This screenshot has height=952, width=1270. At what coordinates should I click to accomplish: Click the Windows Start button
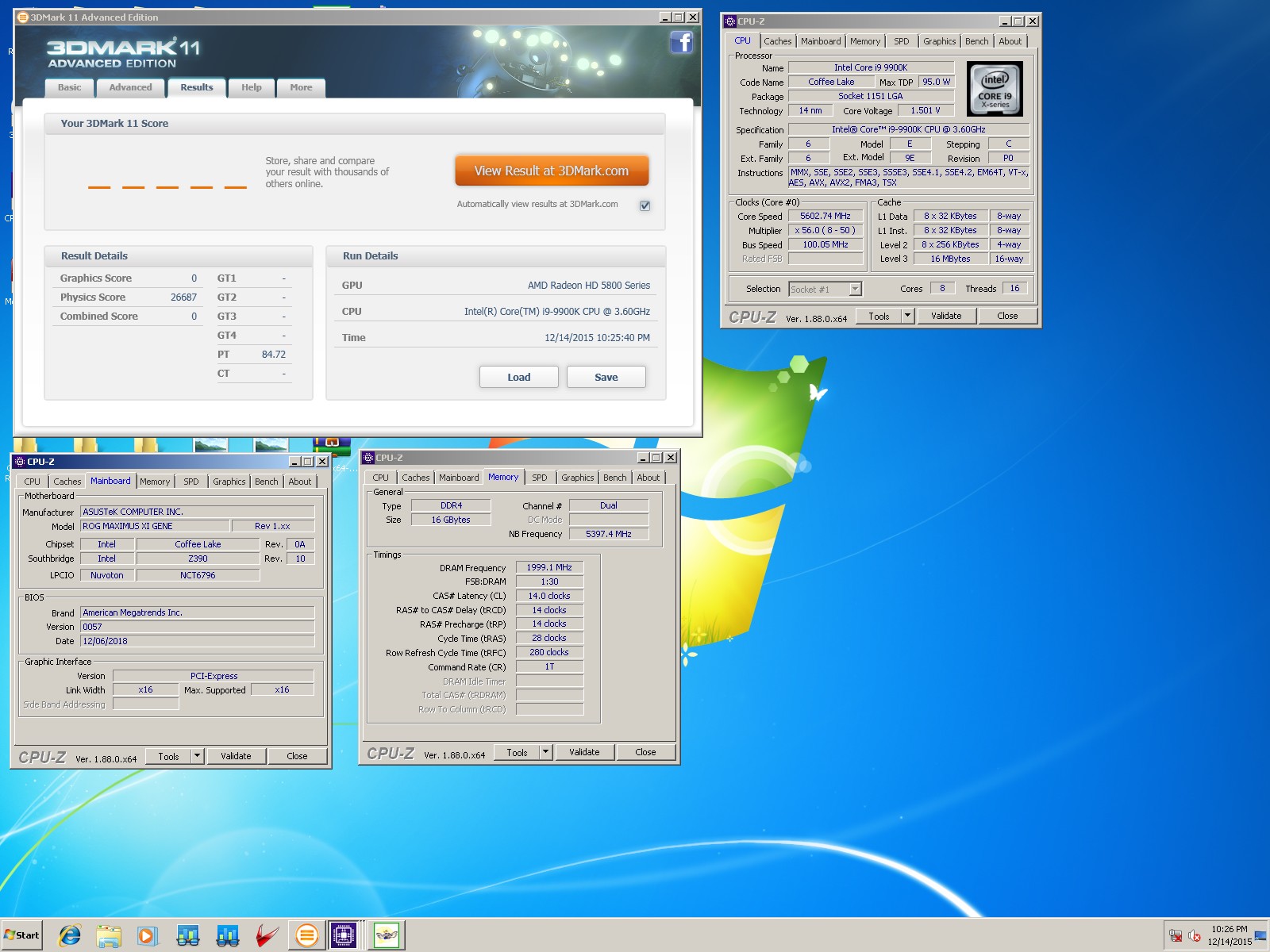tap(22, 935)
